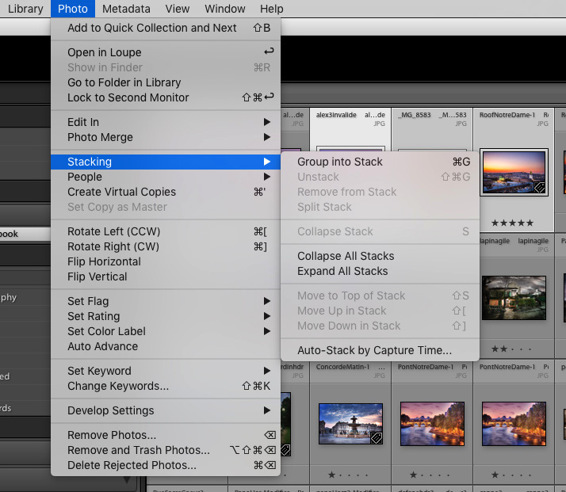Expand the Photo Merge submenu

click(x=166, y=137)
